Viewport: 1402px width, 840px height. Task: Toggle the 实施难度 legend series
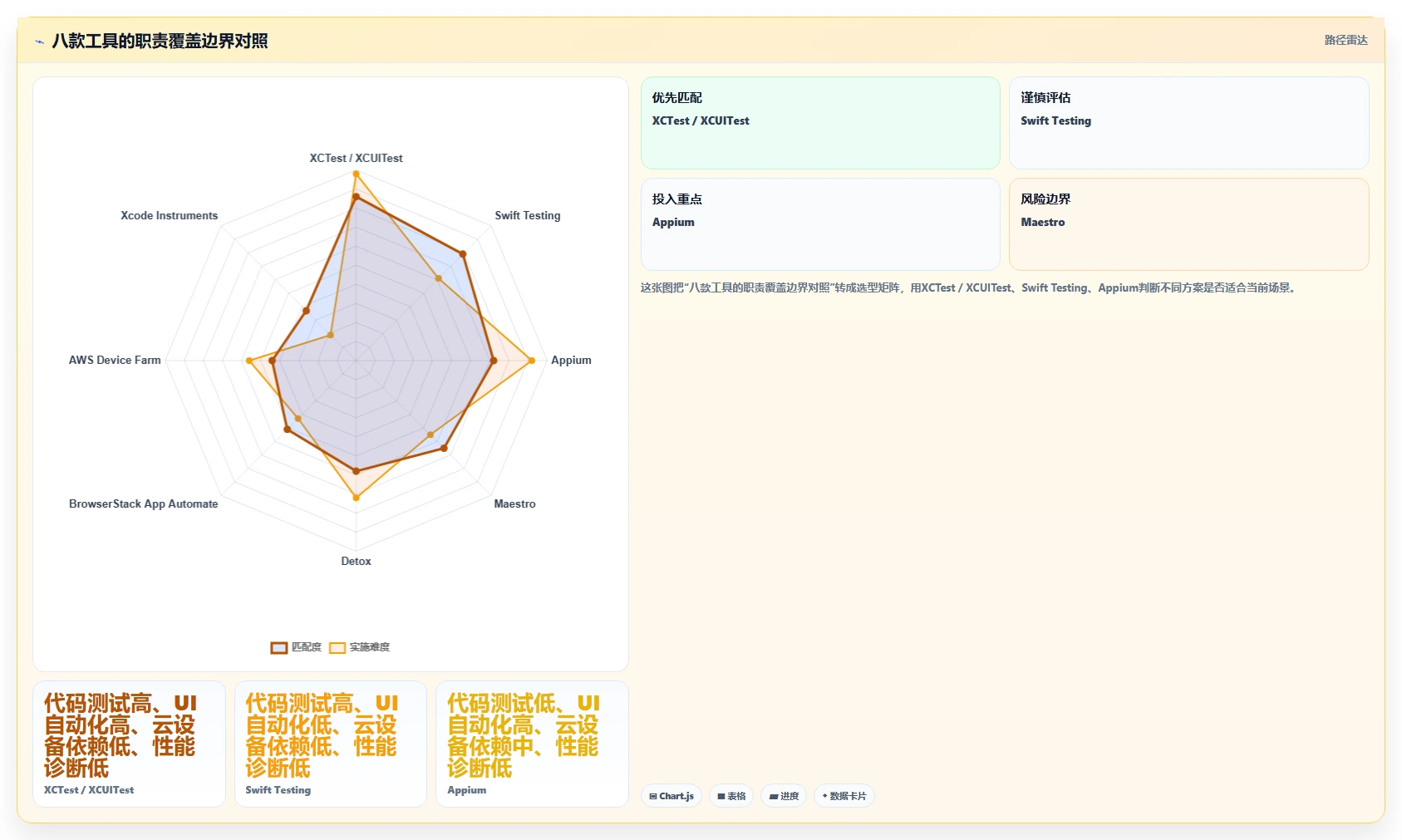[359, 647]
